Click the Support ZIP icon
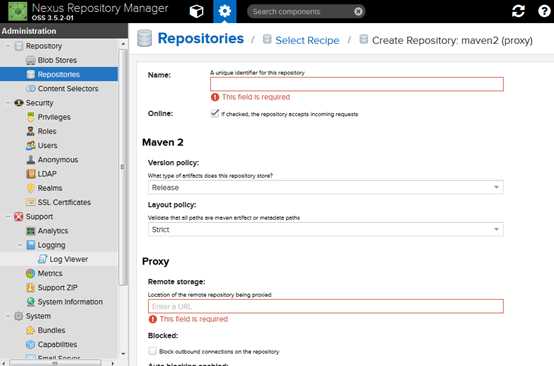The height and width of the screenshot is (366, 554). (31, 288)
